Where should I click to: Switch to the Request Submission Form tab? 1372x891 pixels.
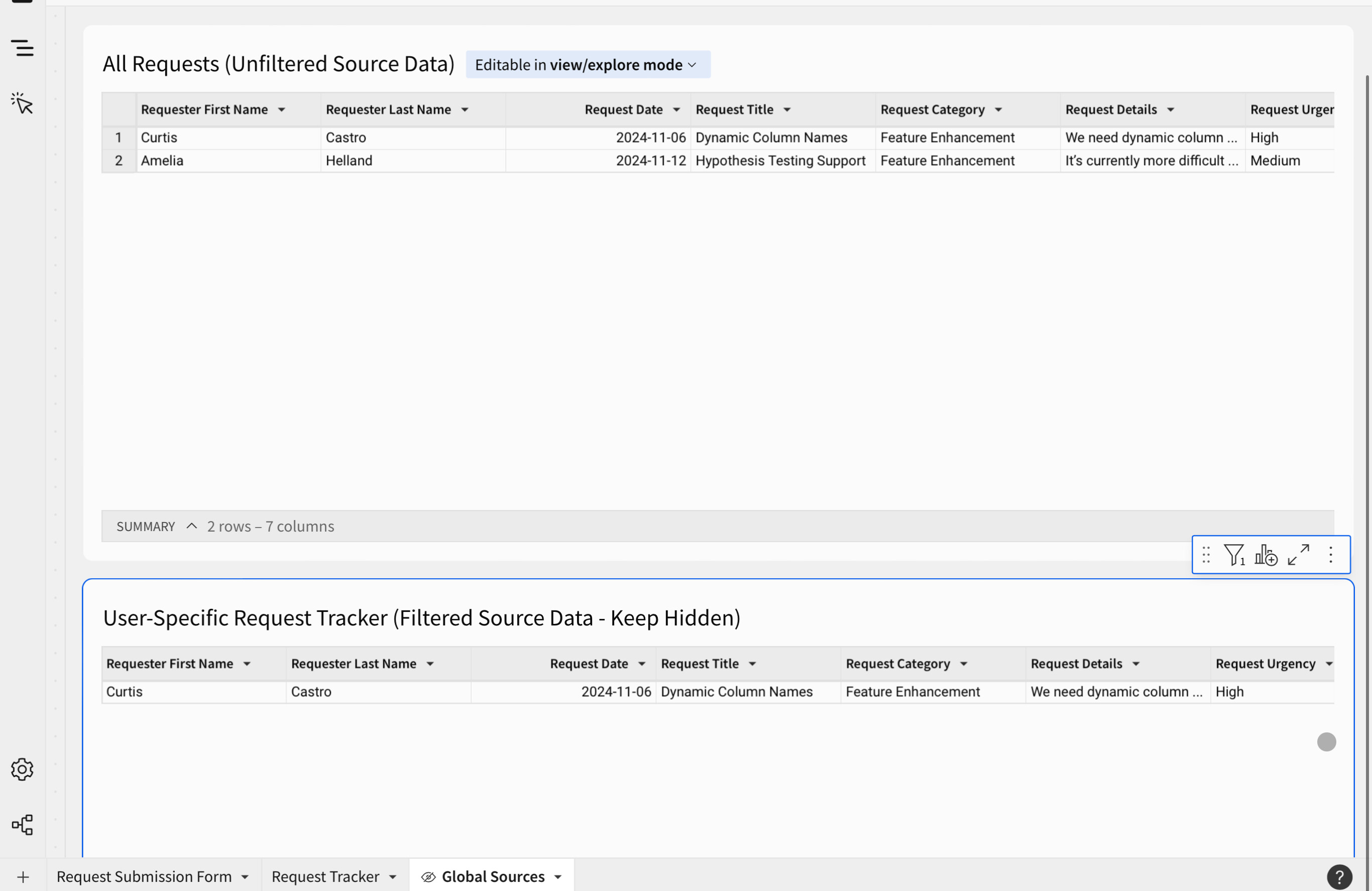pyautogui.click(x=144, y=876)
